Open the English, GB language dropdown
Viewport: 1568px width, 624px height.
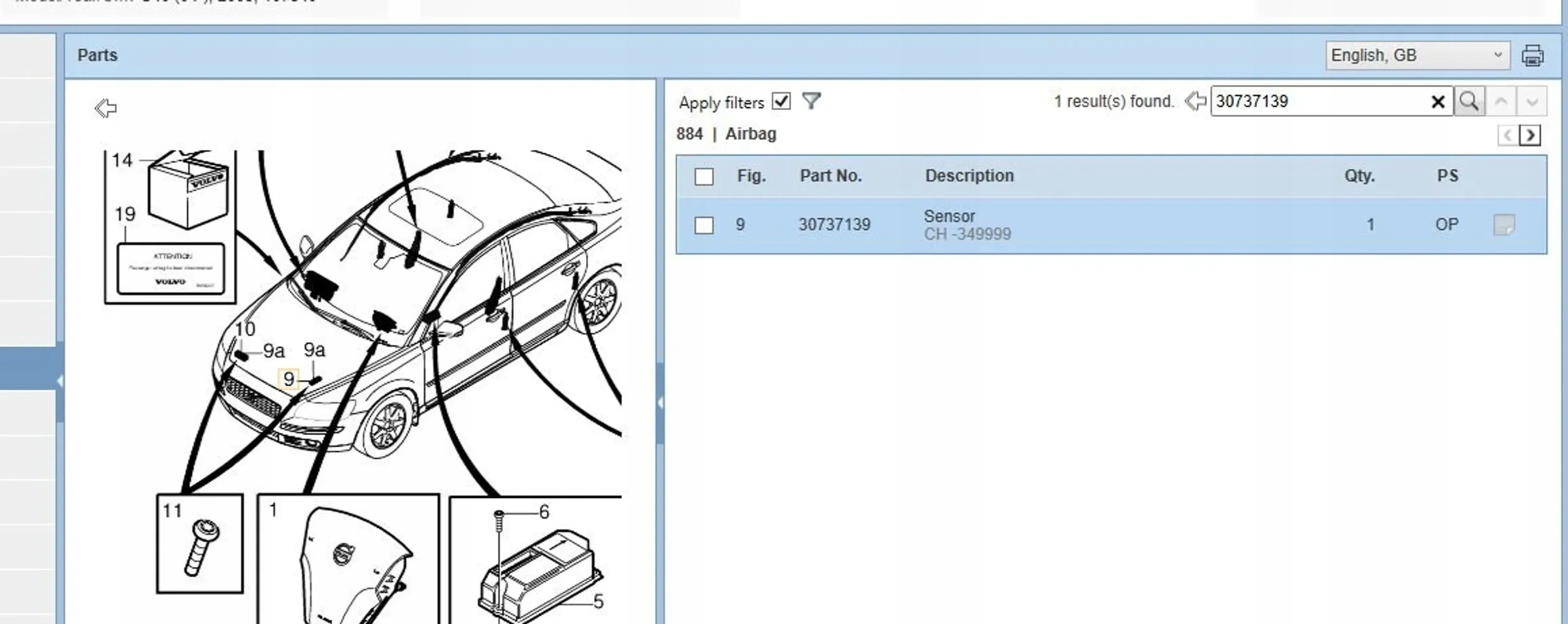click(x=1417, y=55)
